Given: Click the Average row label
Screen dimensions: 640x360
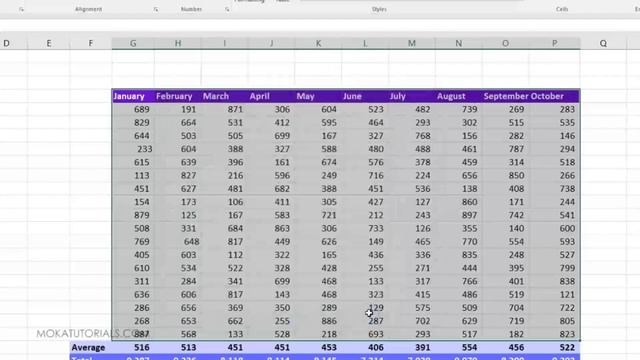Looking at the screenshot, I should 91,348.
